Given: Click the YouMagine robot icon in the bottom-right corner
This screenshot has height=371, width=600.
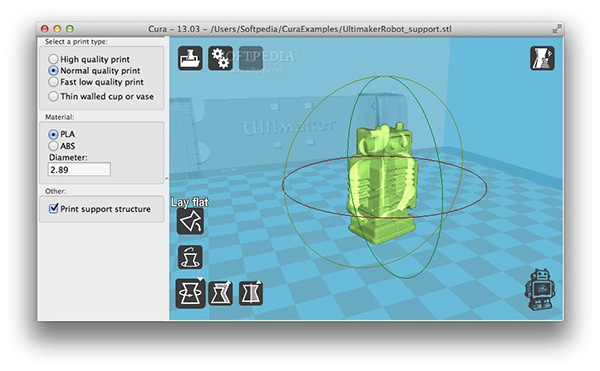Looking at the screenshot, I should tap(540, 289).
